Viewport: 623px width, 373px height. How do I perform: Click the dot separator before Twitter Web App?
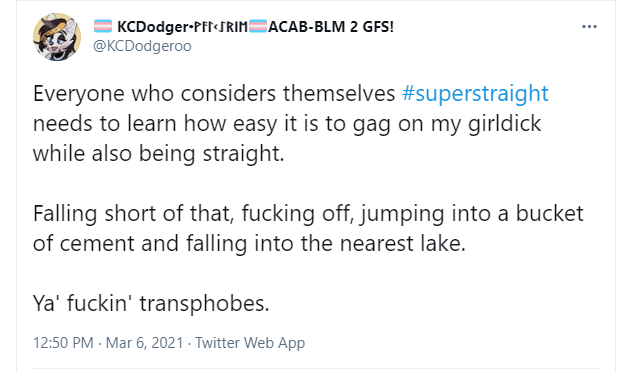[189, 343]
